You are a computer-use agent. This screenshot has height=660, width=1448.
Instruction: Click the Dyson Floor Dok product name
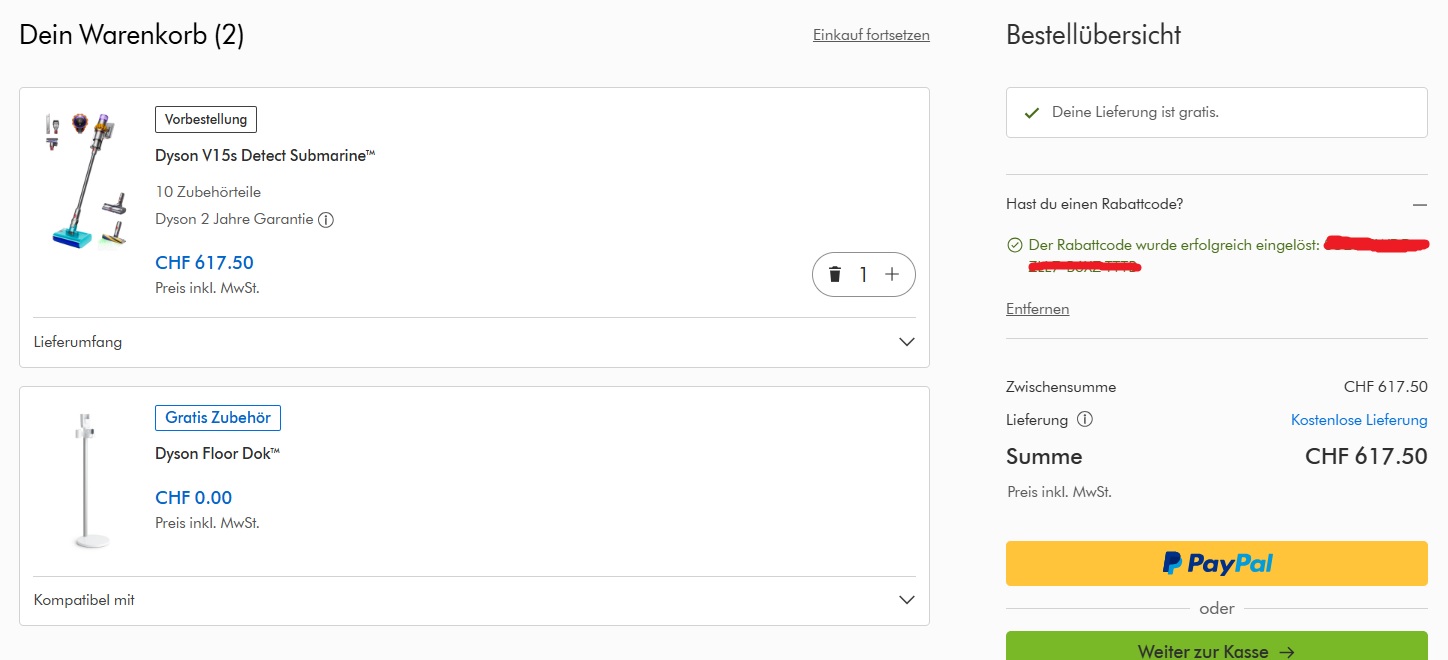tap(217, 454)
